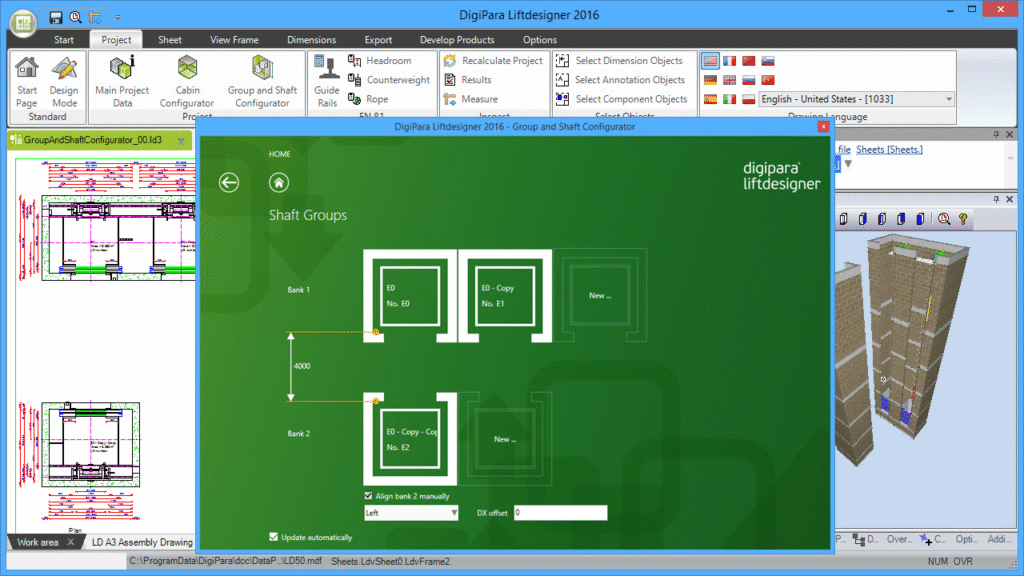Go back with the circled arrow
This screenshot has height=576, width=1024.
point(229,182)
